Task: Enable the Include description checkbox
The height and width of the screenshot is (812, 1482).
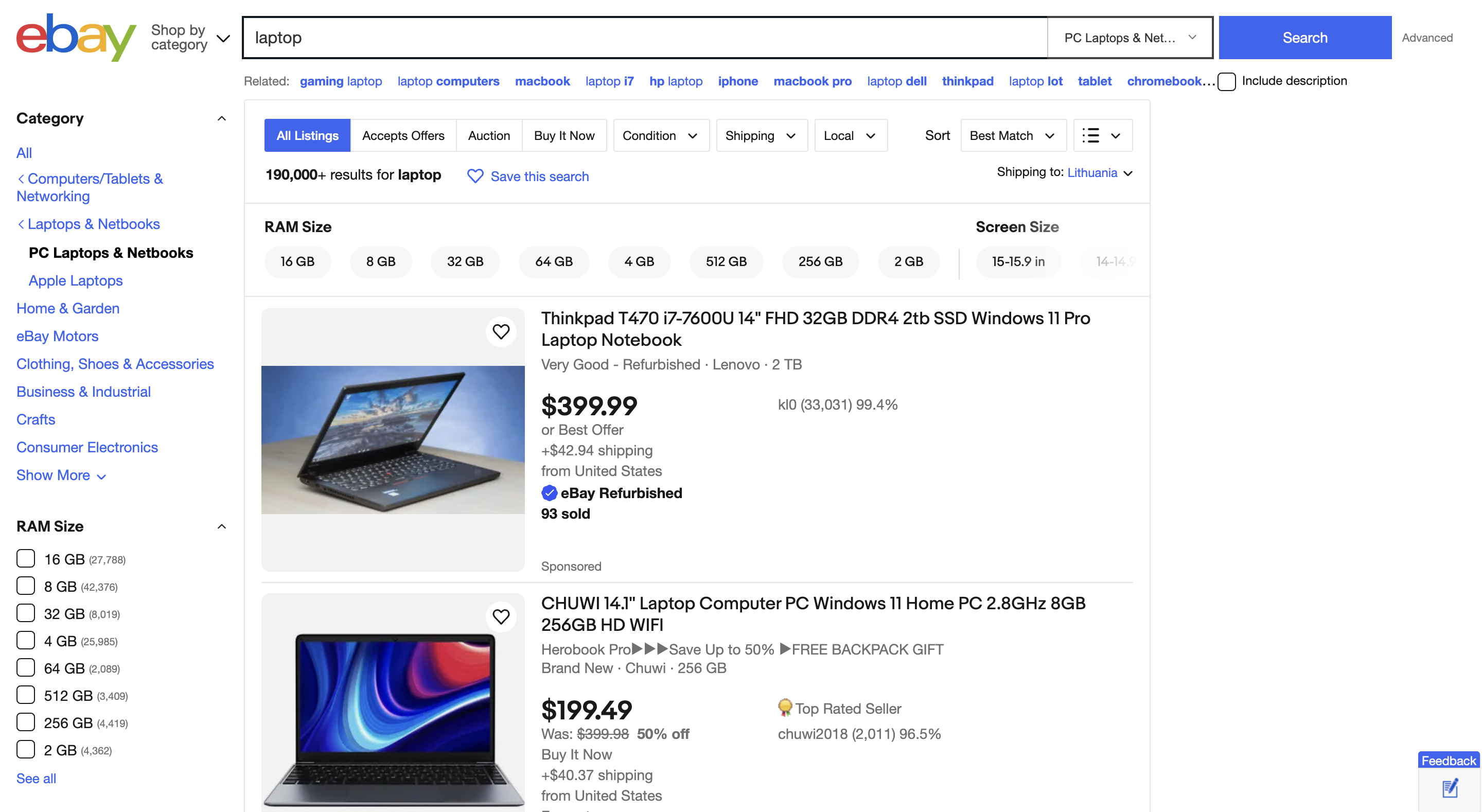Action: pyautogui.click(x=1227, y=82)
